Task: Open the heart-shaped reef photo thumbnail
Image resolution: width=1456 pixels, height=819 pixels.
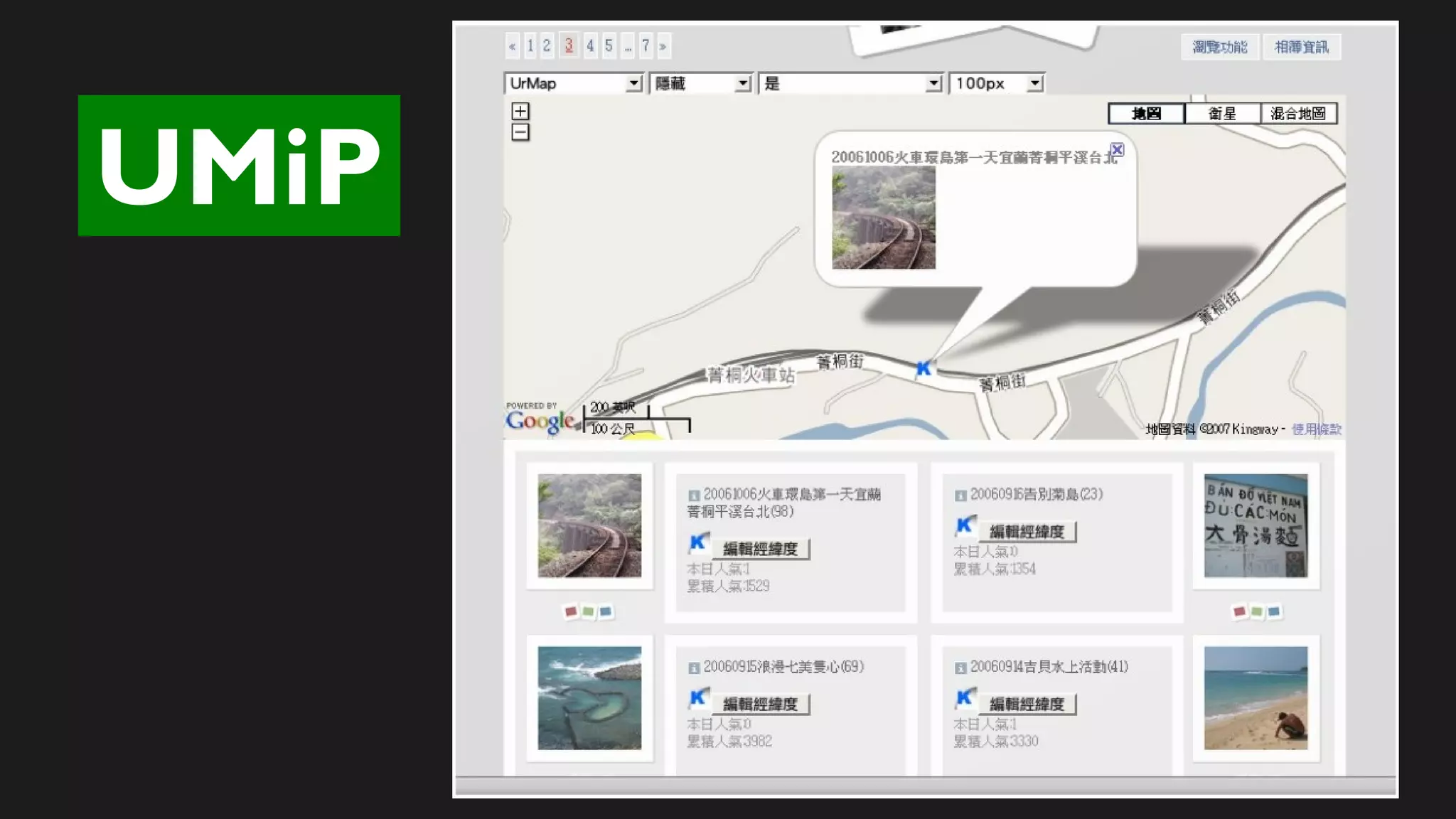Action: click(589, 698)
